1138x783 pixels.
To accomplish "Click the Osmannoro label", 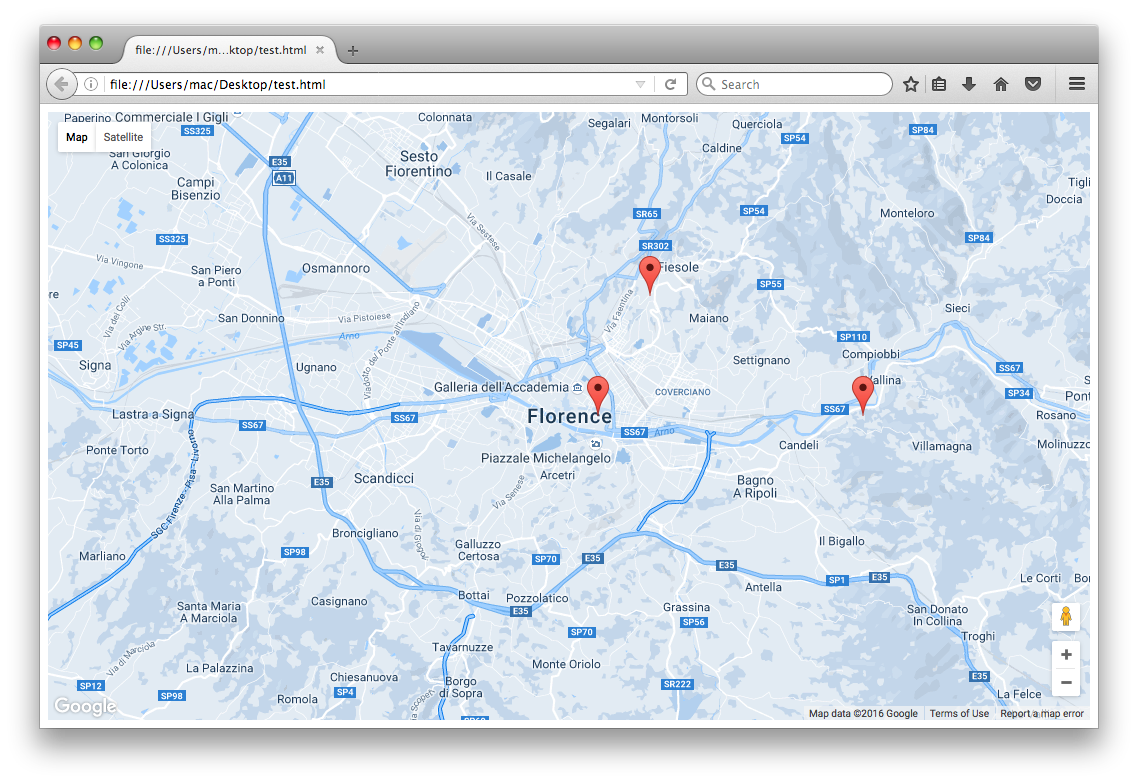I will 336,268.
